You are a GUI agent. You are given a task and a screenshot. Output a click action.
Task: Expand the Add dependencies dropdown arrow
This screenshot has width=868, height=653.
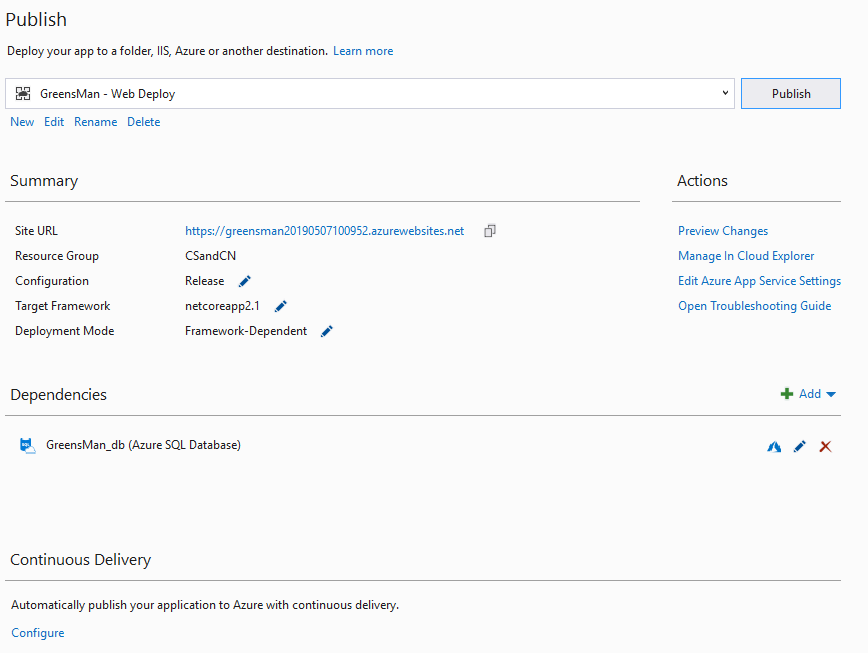[x=830, y=395]
